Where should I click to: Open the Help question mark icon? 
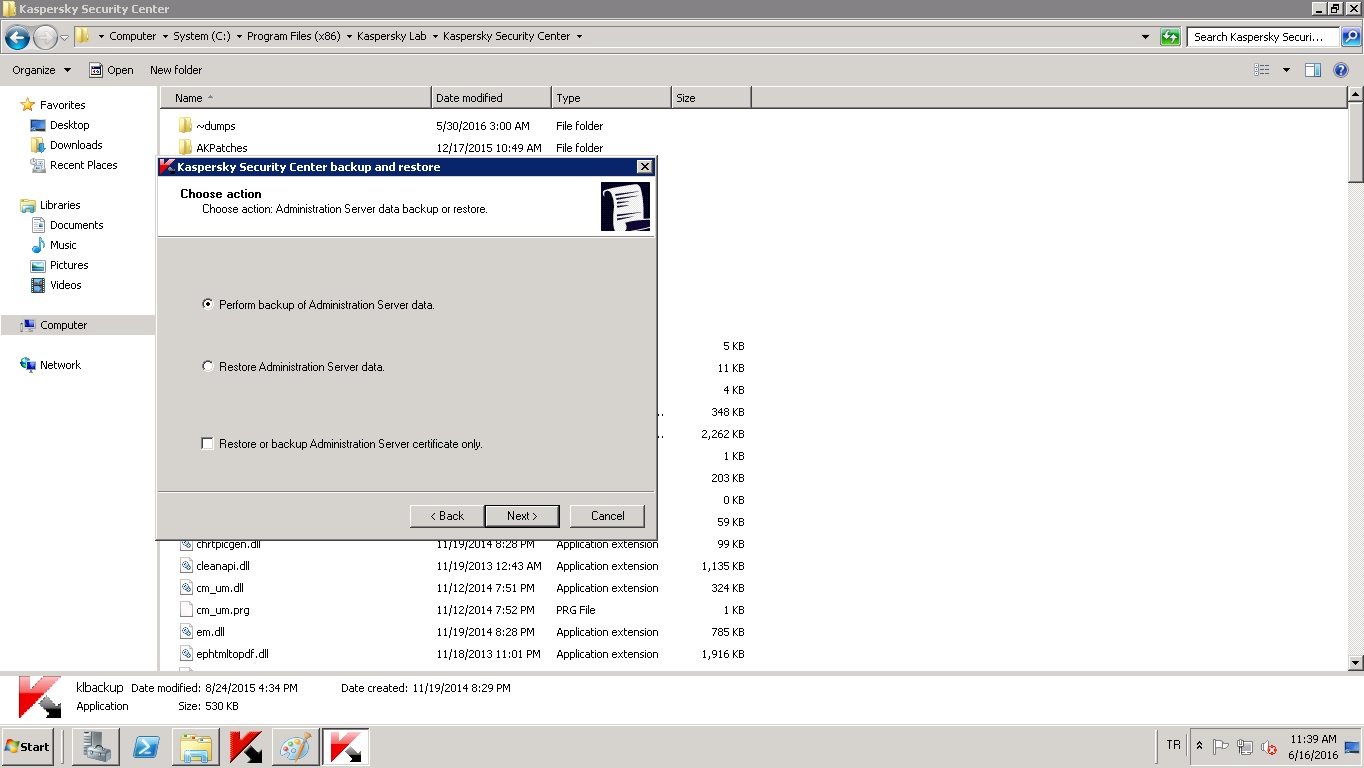[1342, 70]
